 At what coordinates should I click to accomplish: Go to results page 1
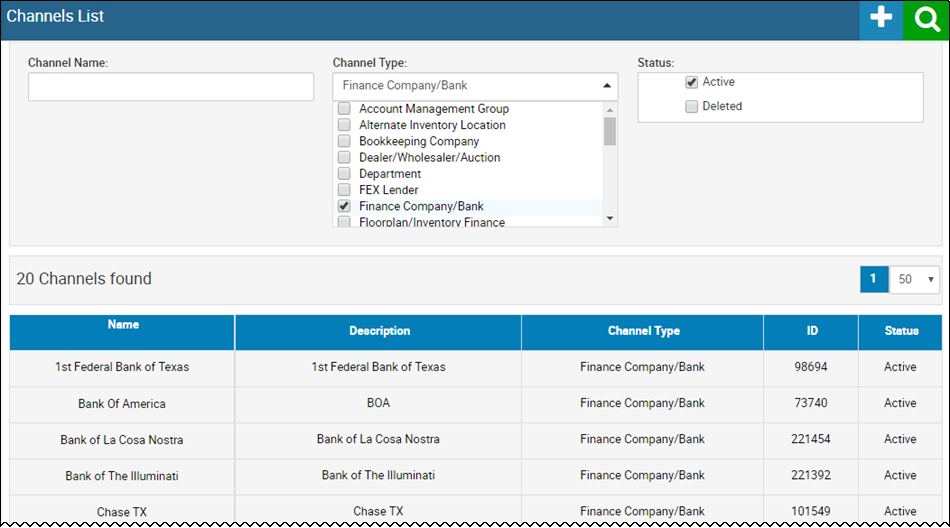point(874,279)
